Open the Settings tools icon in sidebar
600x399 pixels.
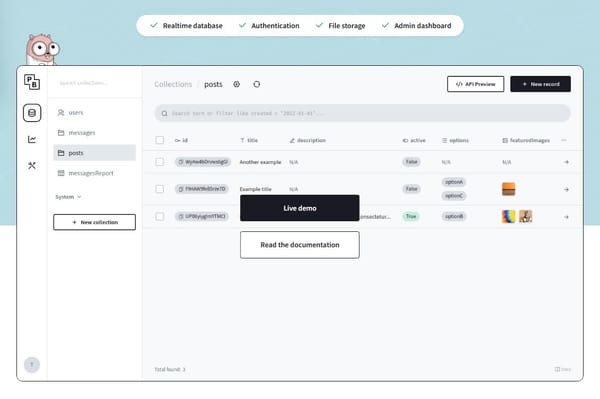pyautogui.click(x=32, y=165)
